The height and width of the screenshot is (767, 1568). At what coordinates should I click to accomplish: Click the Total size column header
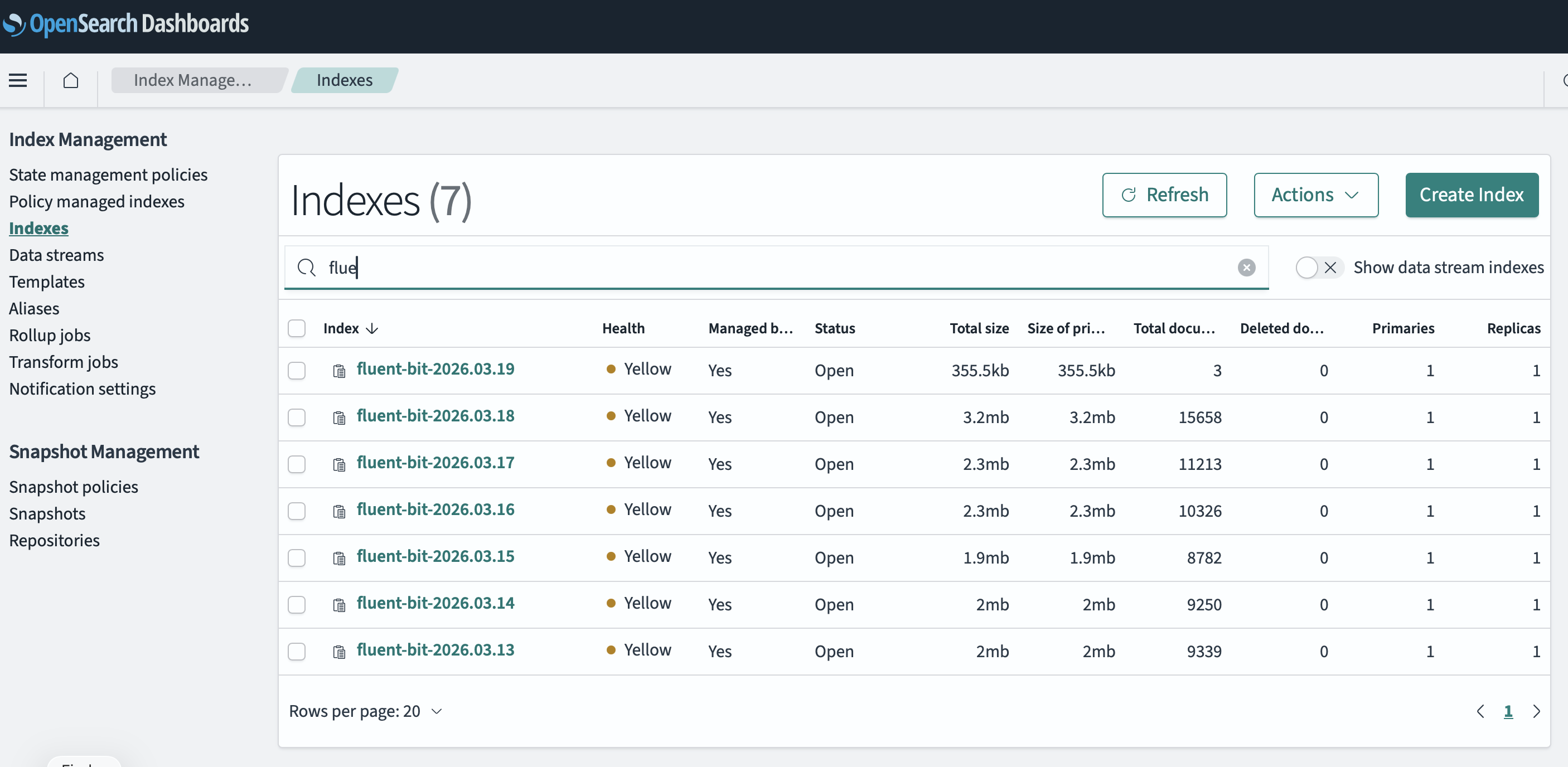[x=979, y=328]
